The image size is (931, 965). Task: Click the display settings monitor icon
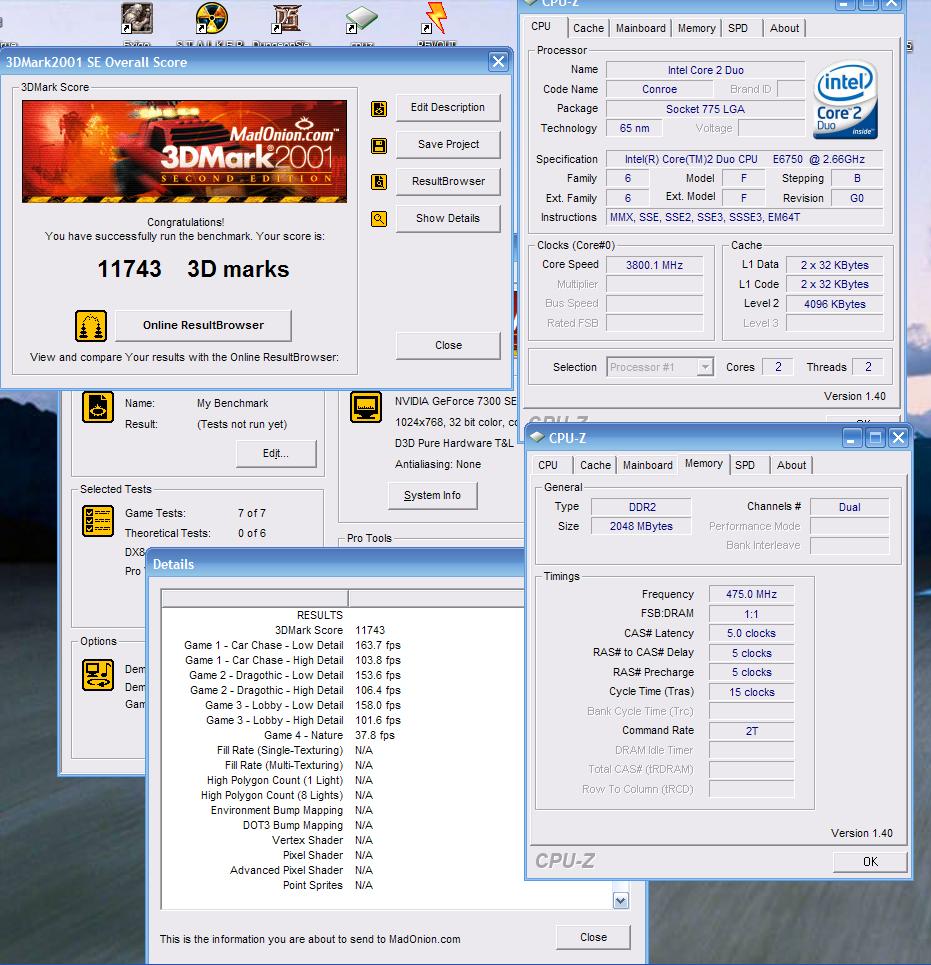point(366,407)
